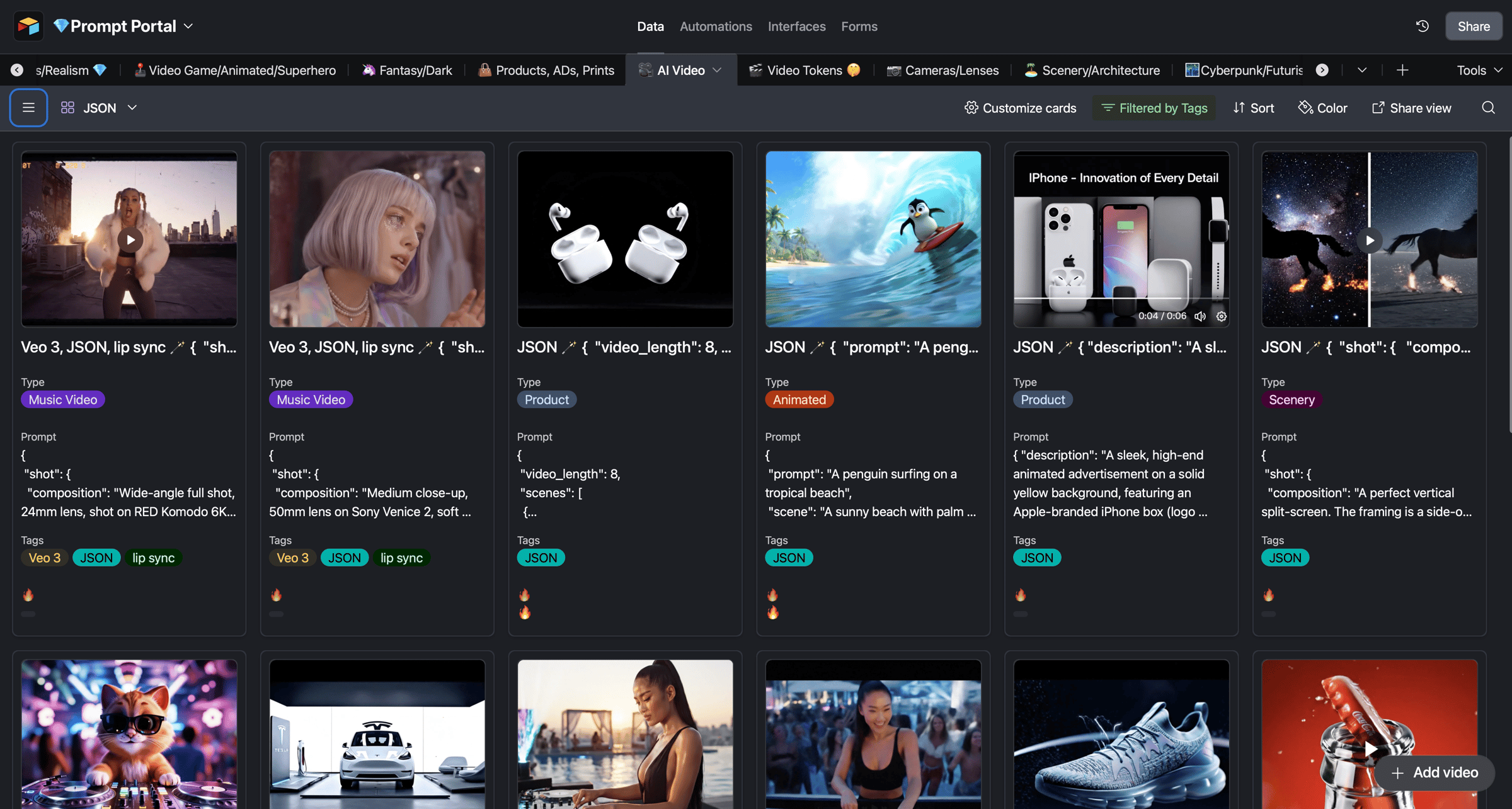Play the galaxy horses split-screen video
Screen dimensions: 1512x809
pos(1370,240)
